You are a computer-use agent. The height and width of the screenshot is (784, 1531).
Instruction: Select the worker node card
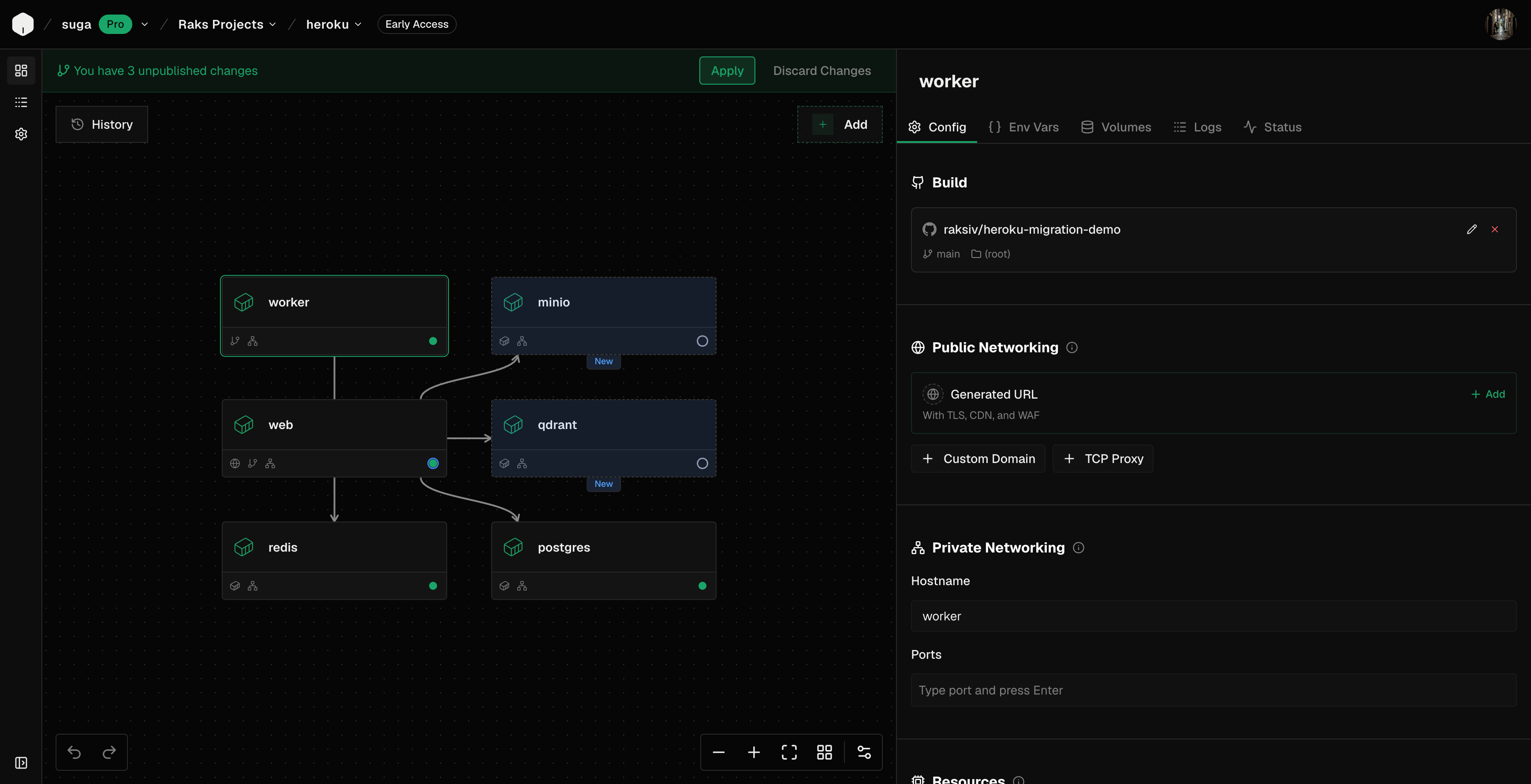pos(334,316)
